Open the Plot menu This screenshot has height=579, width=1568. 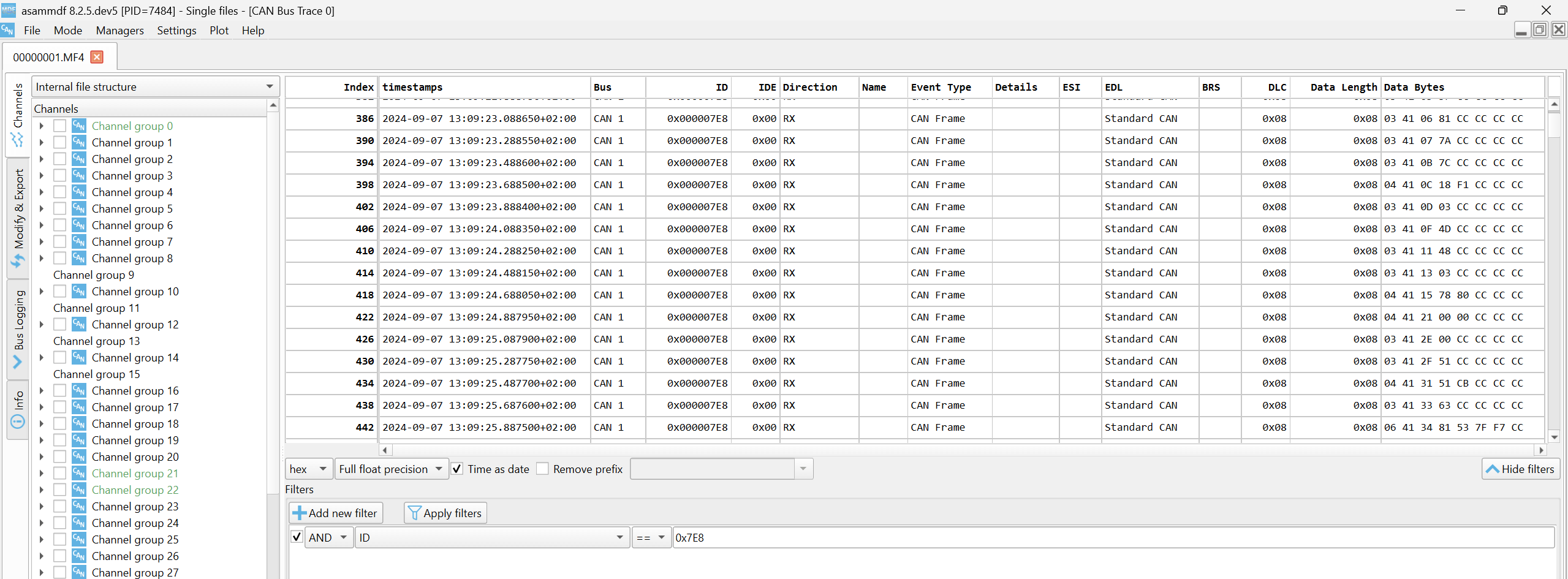pos(219,31)
